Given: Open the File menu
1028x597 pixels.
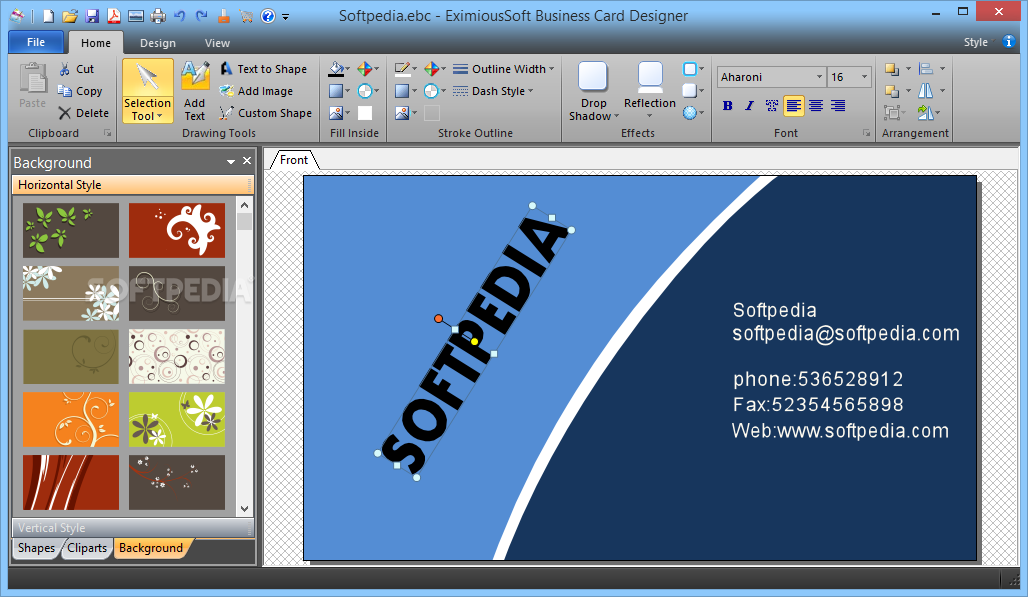Looking at the screenshot, I should (36, 42).
